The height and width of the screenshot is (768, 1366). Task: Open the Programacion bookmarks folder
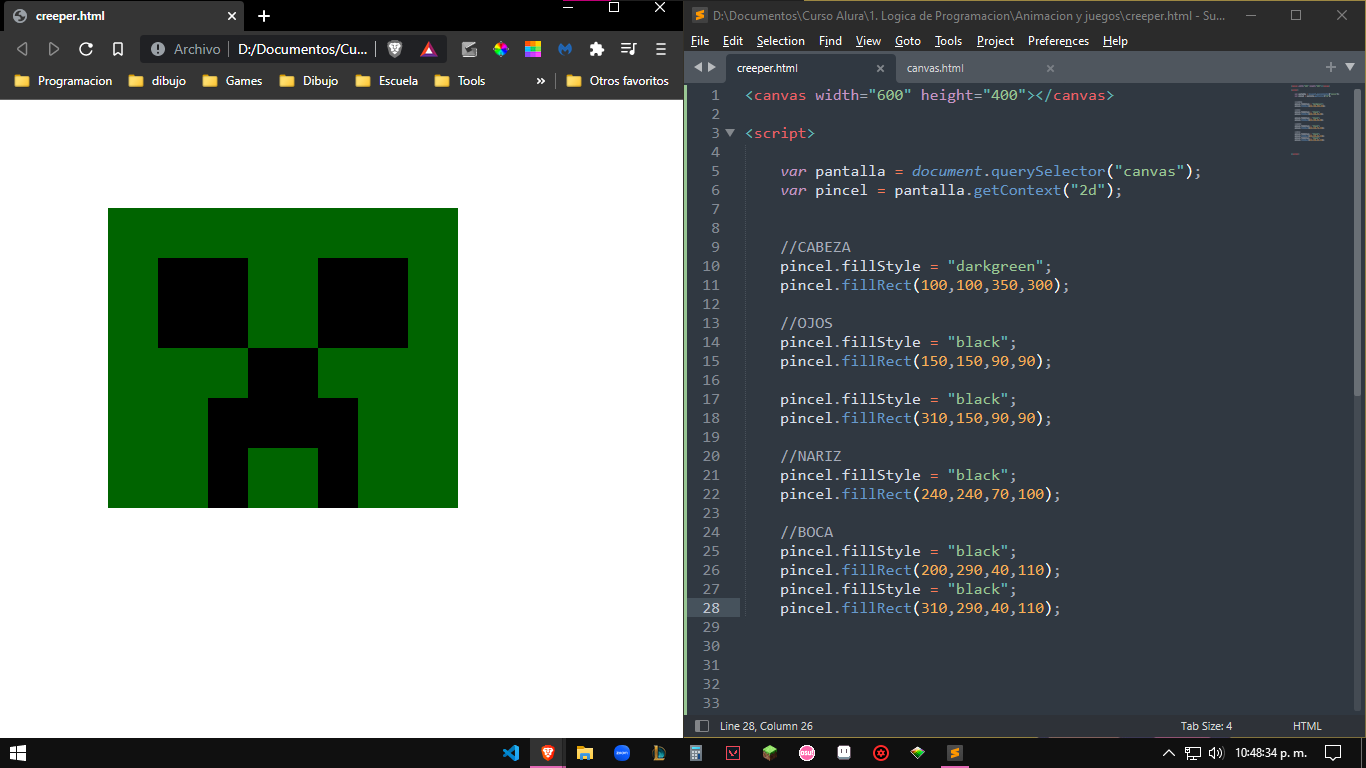[x=63, y=81]
